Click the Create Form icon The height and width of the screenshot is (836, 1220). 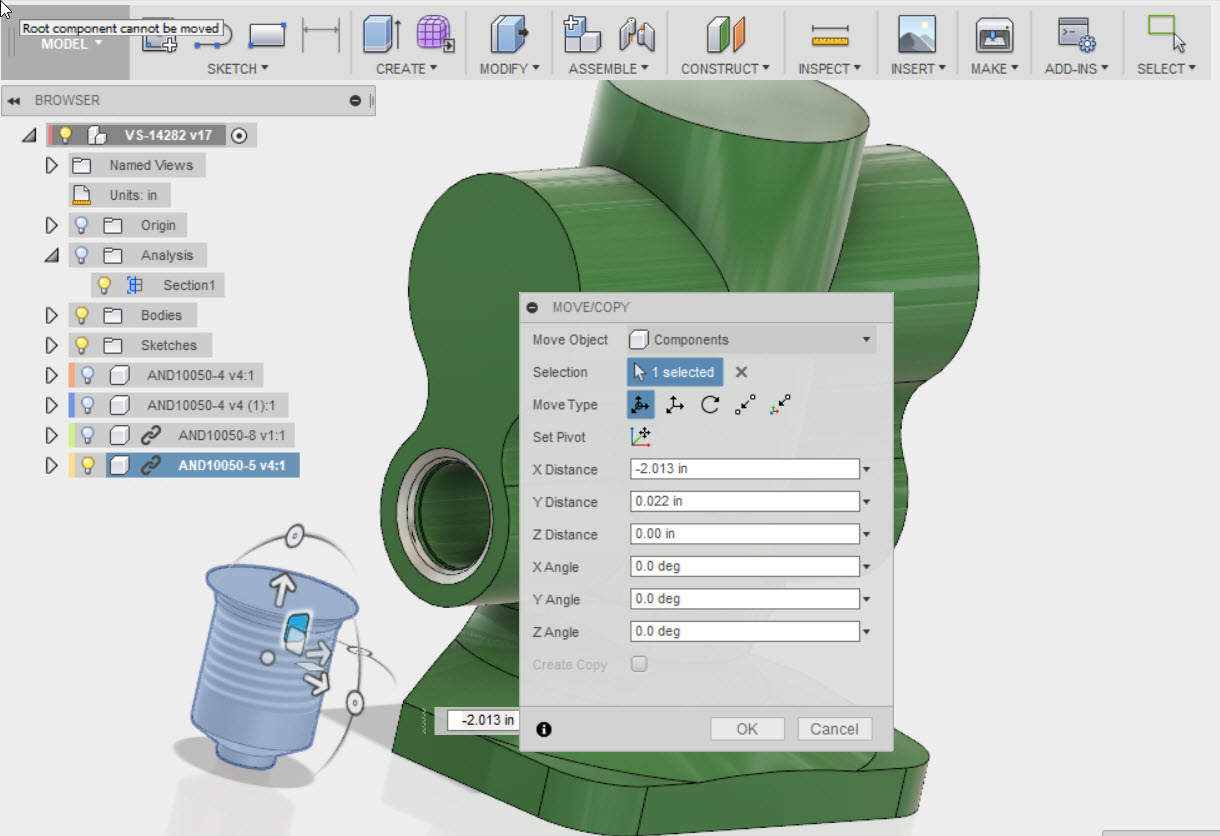tap(435, 34)
